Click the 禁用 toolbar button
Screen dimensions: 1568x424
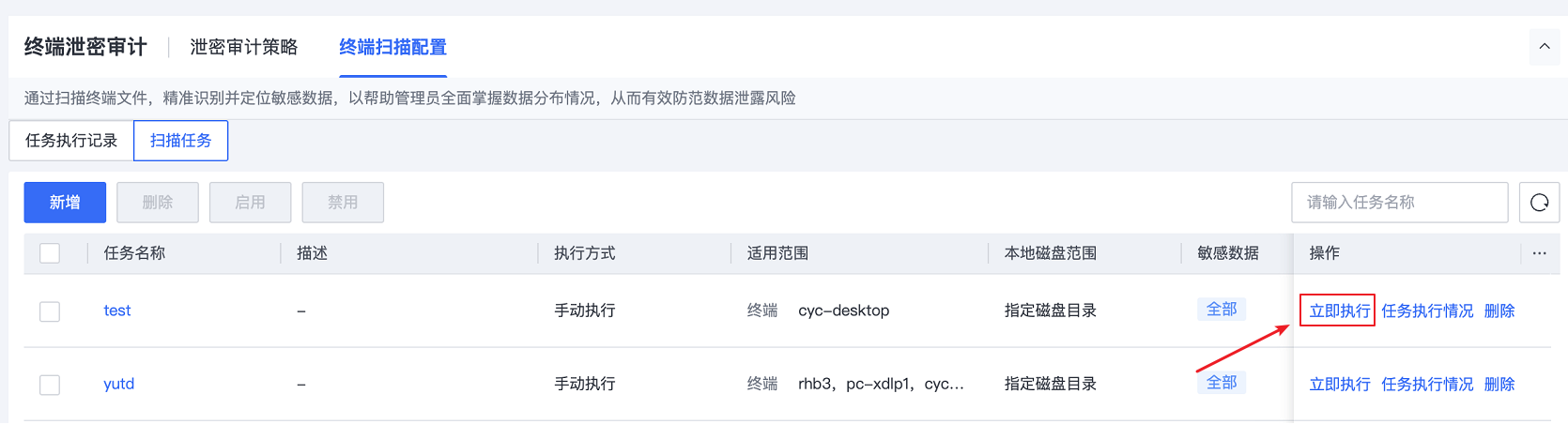pyautogui.click(x=343, y=203)
